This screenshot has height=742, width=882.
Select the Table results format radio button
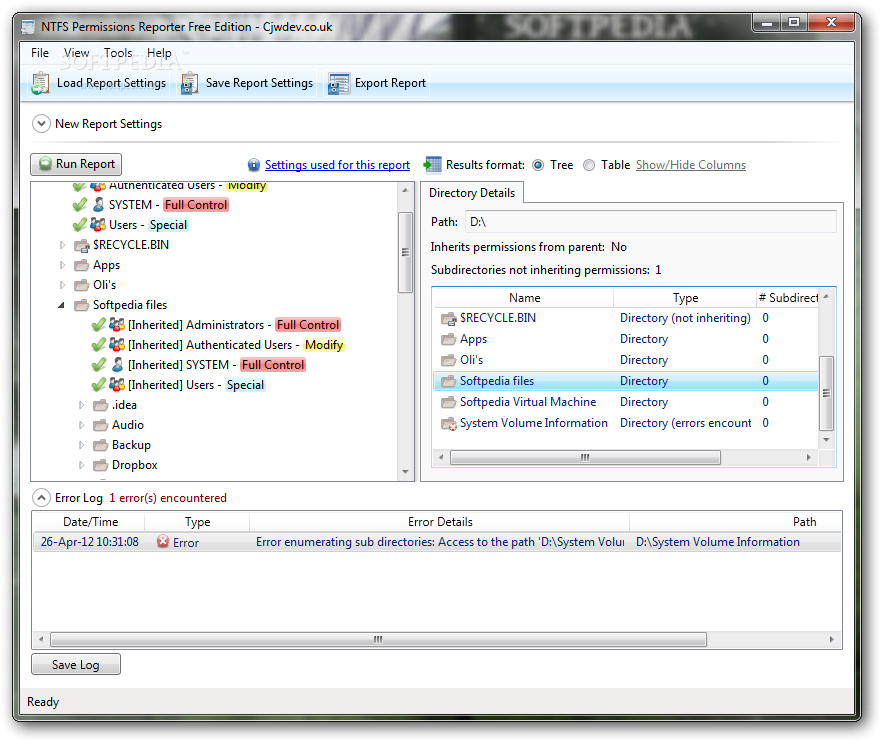(589, 165)
